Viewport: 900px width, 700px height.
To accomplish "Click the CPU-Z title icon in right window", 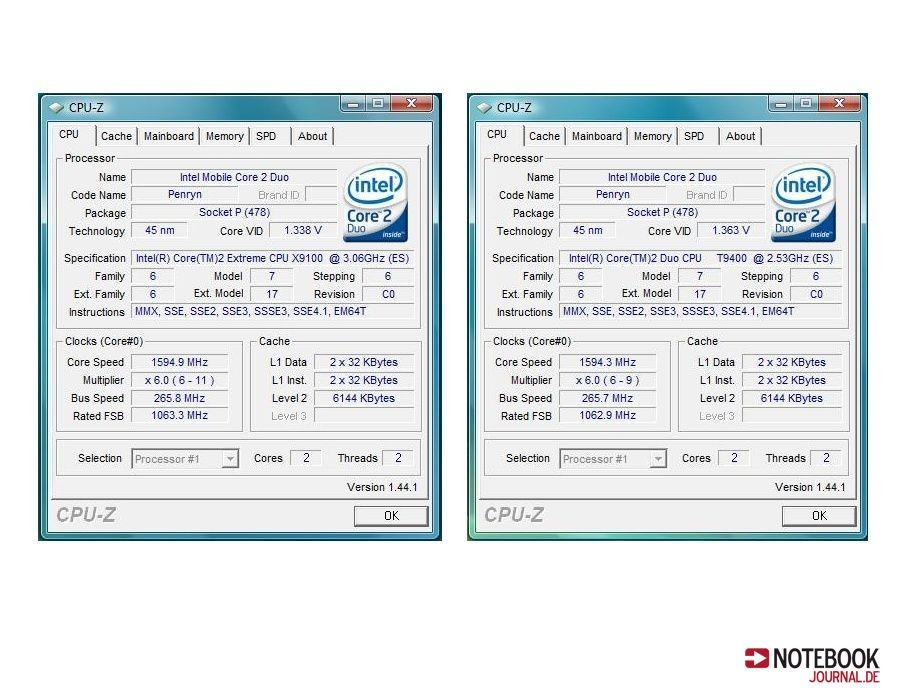I will (484, 108).
